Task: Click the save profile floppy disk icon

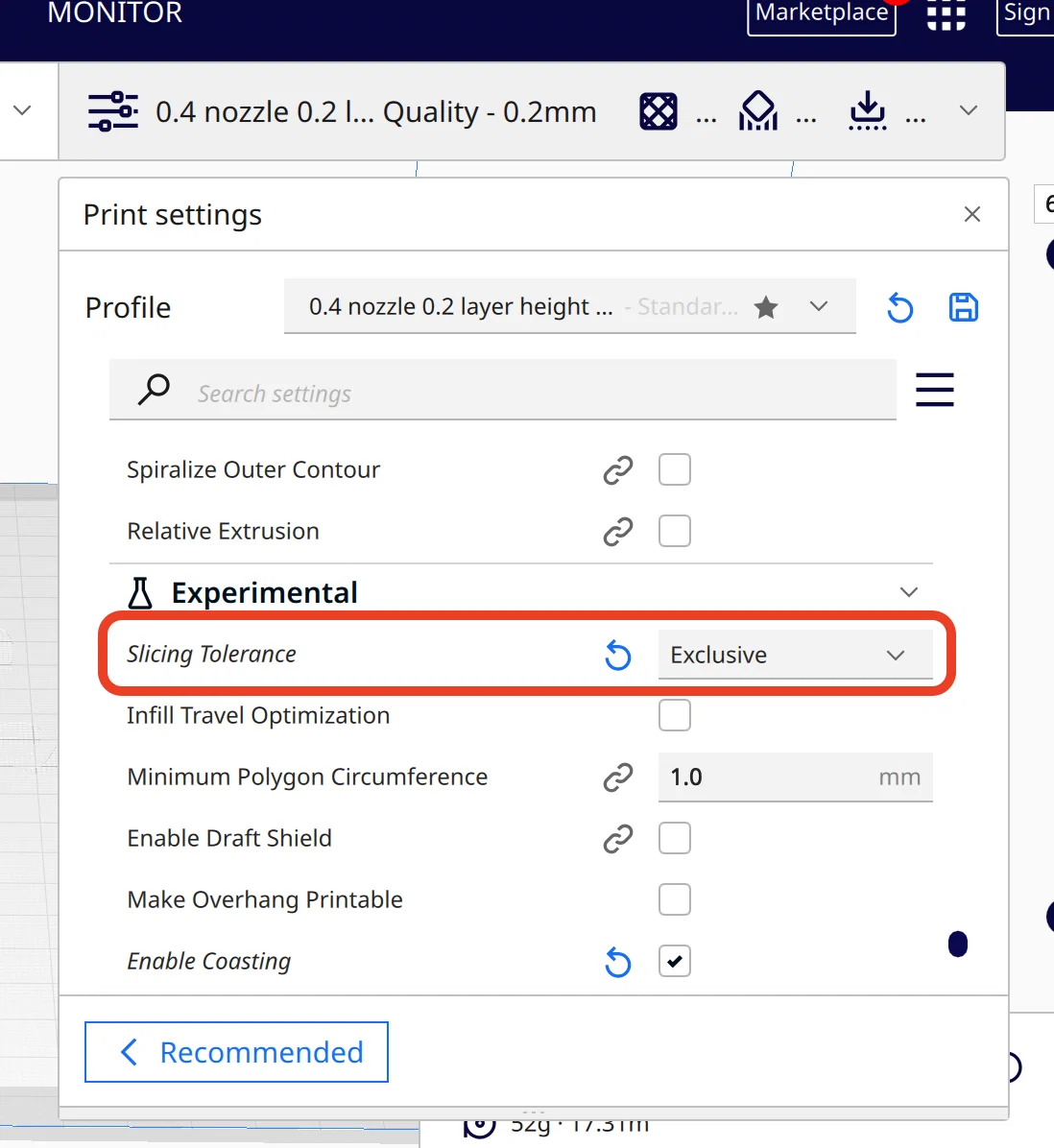Action: pos(963,307)
